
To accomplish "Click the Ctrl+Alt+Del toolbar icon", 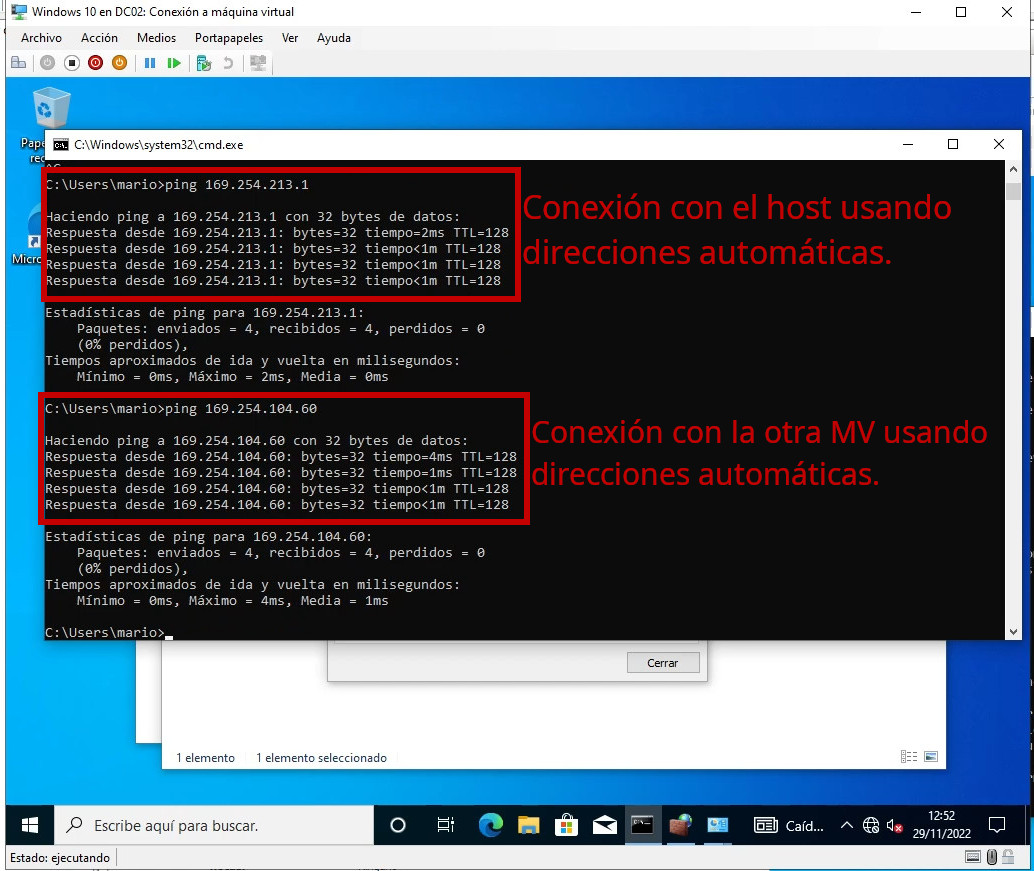I will point(18,63).
